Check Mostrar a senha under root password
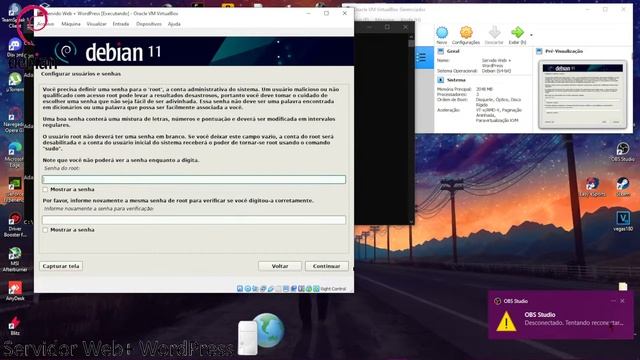 [45, 189]
